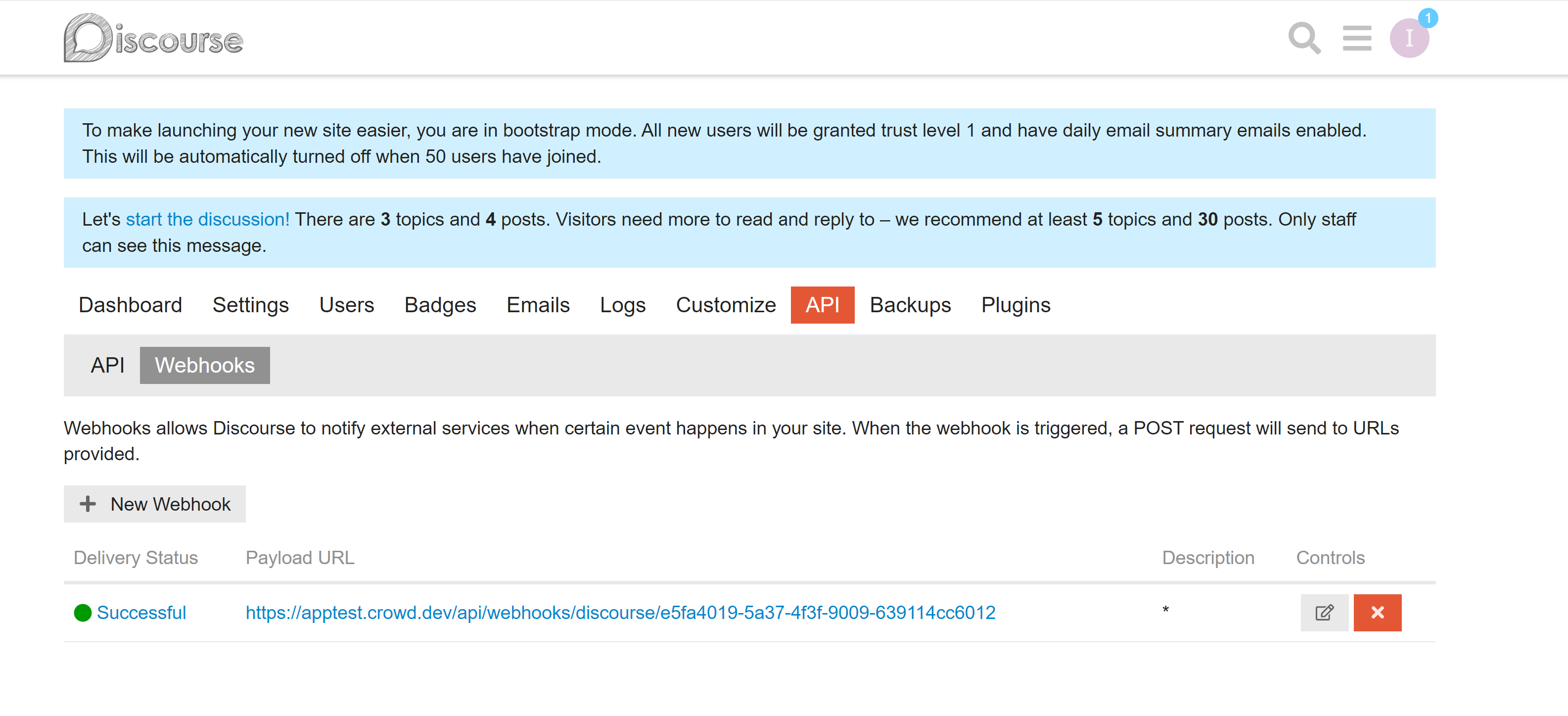Switch to the Settings tab
Image resolution: width=1568 pixels, height=716 pixels.
point(250,305)
